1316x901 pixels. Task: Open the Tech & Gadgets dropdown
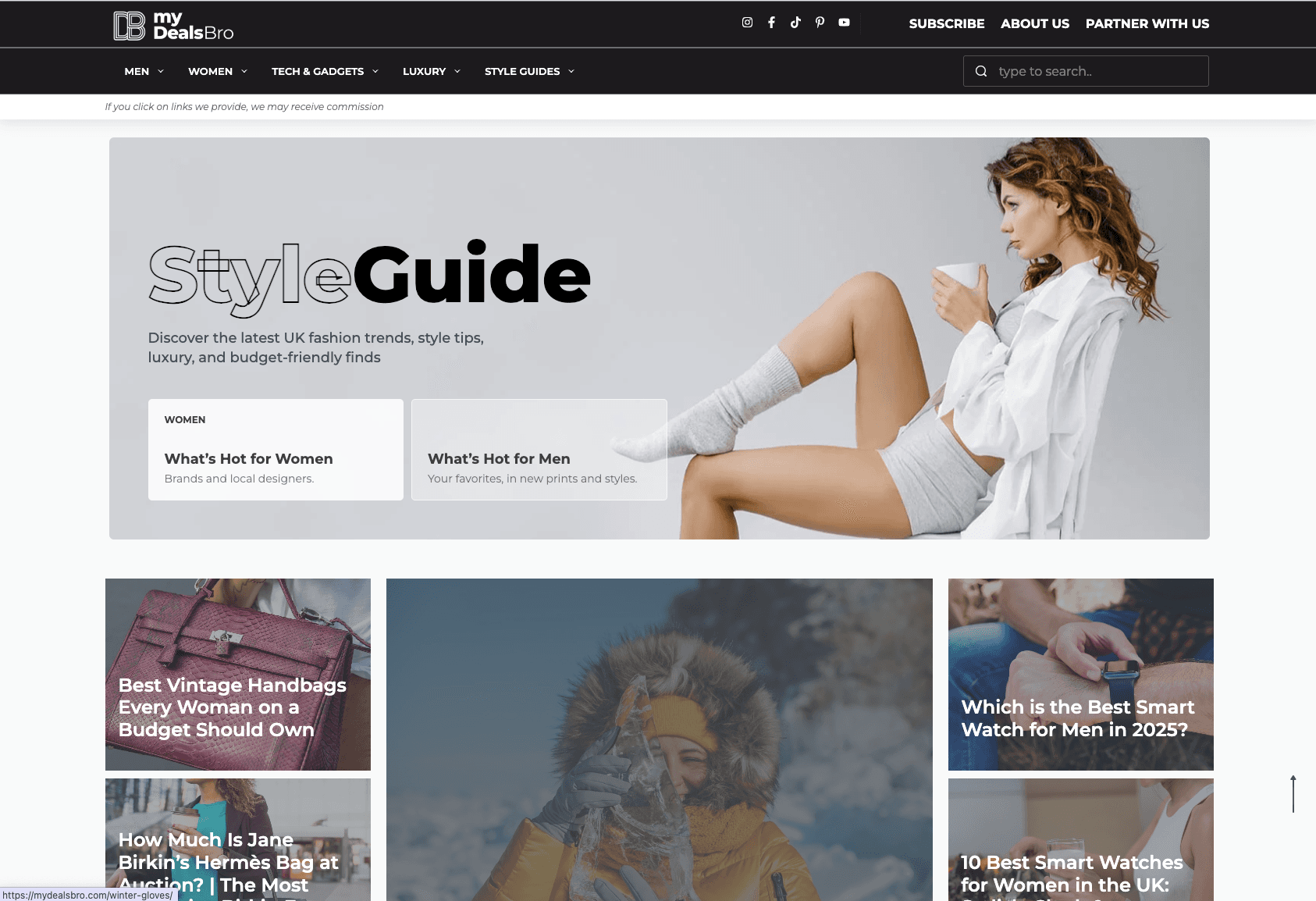click(325, 71)
